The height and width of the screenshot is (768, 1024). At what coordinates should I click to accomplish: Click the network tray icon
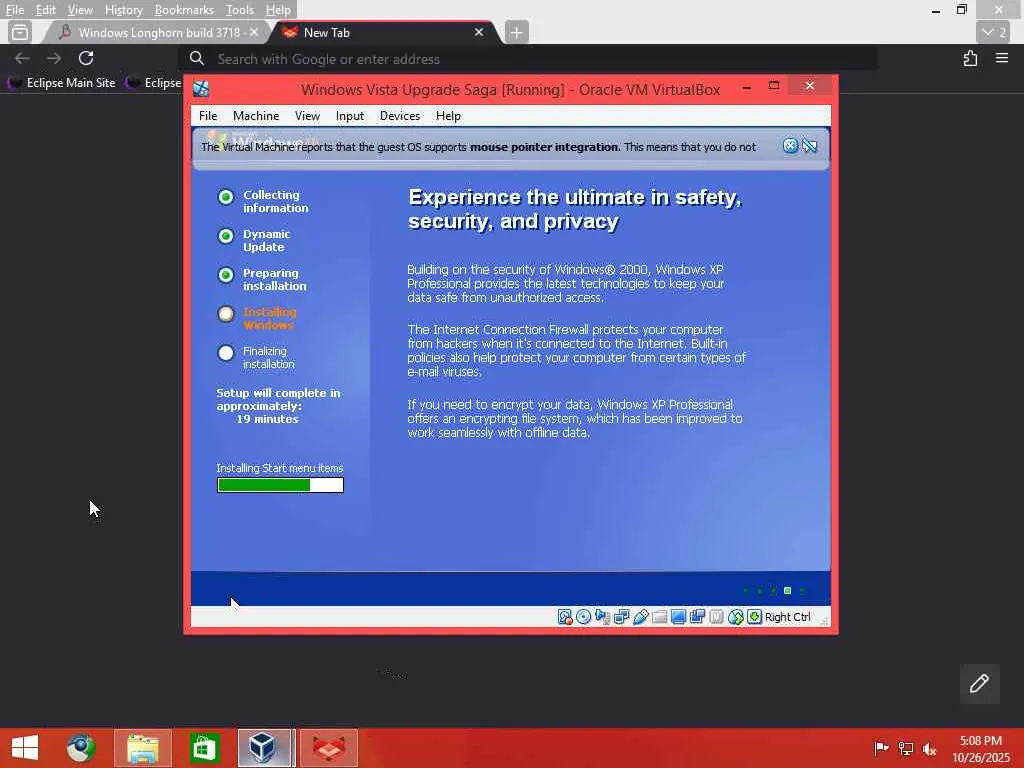coord(905,748)
